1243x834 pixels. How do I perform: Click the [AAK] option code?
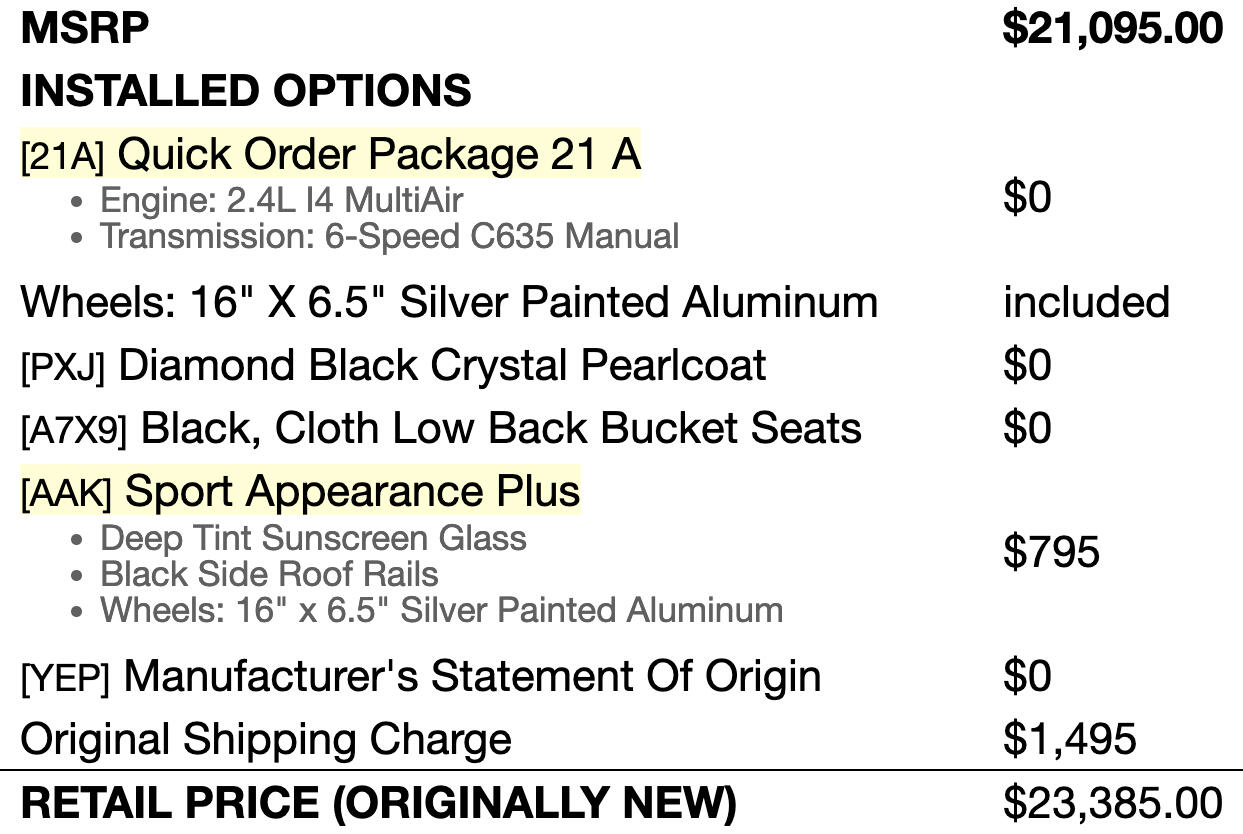[66, 494]
